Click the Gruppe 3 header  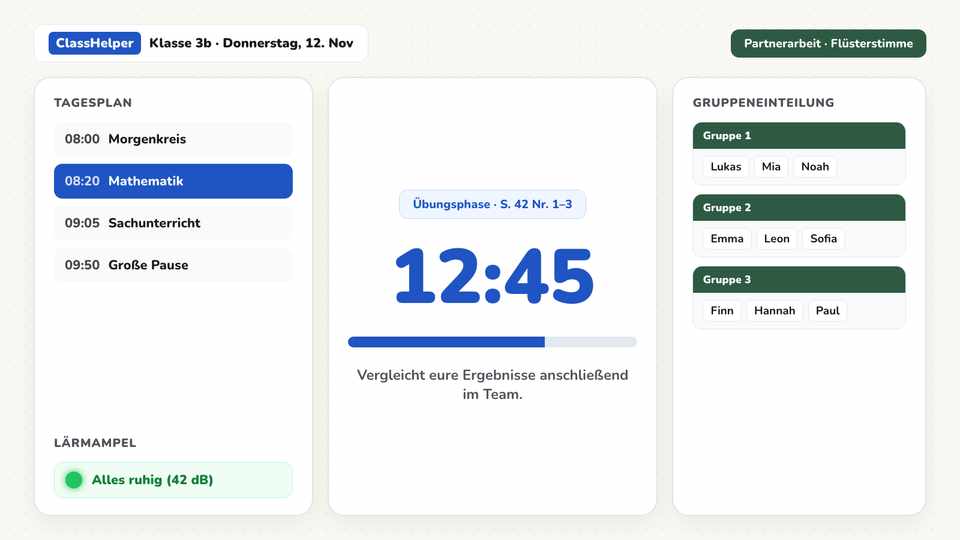click(x=799, y=279)
